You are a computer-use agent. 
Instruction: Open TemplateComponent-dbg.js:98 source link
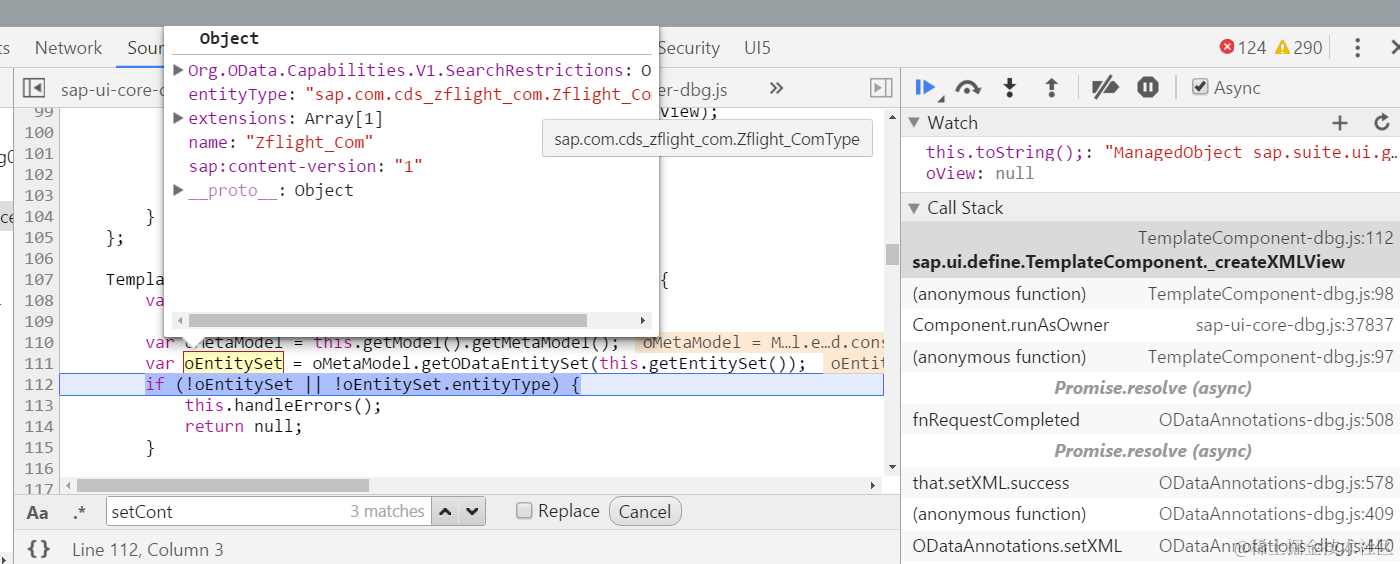click(x=1270, y=294)
